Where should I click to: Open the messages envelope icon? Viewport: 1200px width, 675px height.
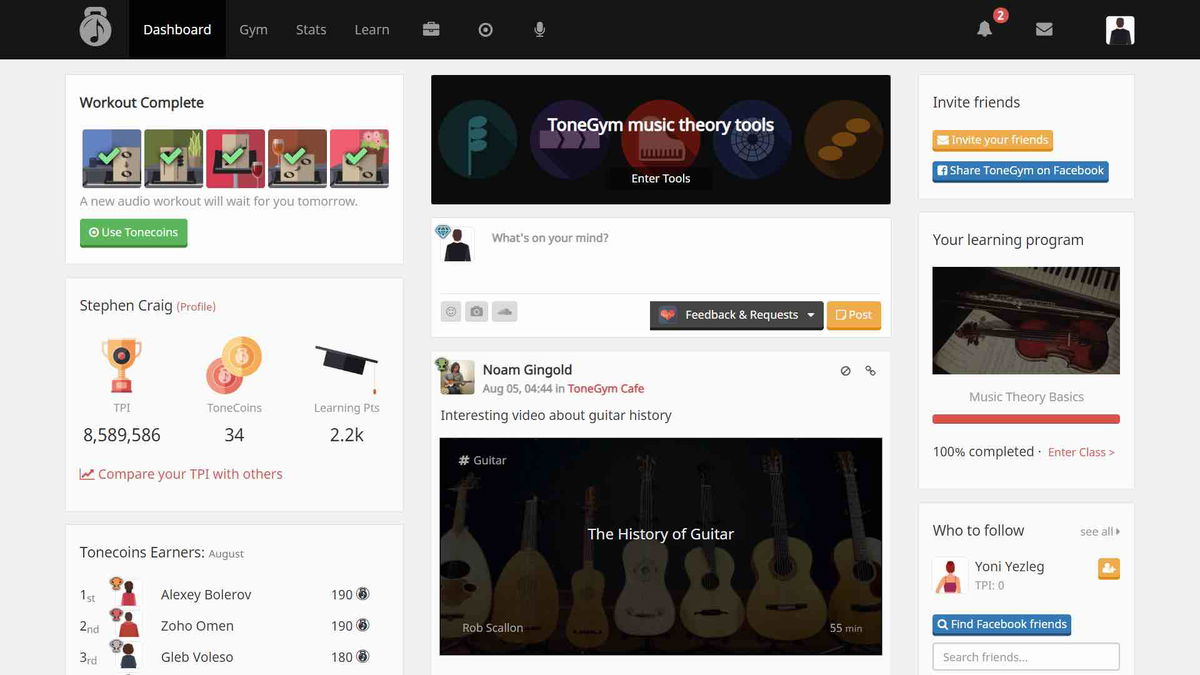(x=1044, y=30)
